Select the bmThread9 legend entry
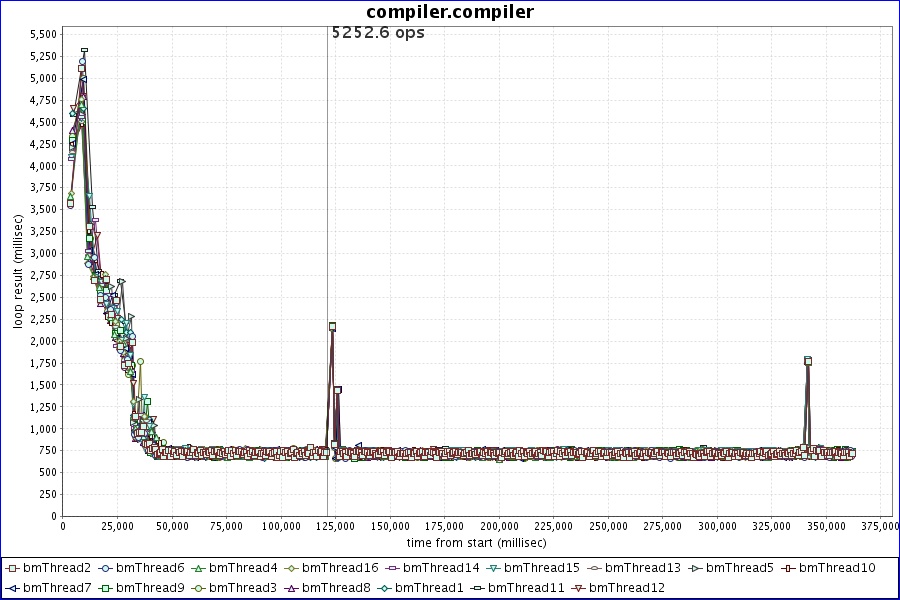The width and height of the screenshot is (900, 600). (145, 588)
